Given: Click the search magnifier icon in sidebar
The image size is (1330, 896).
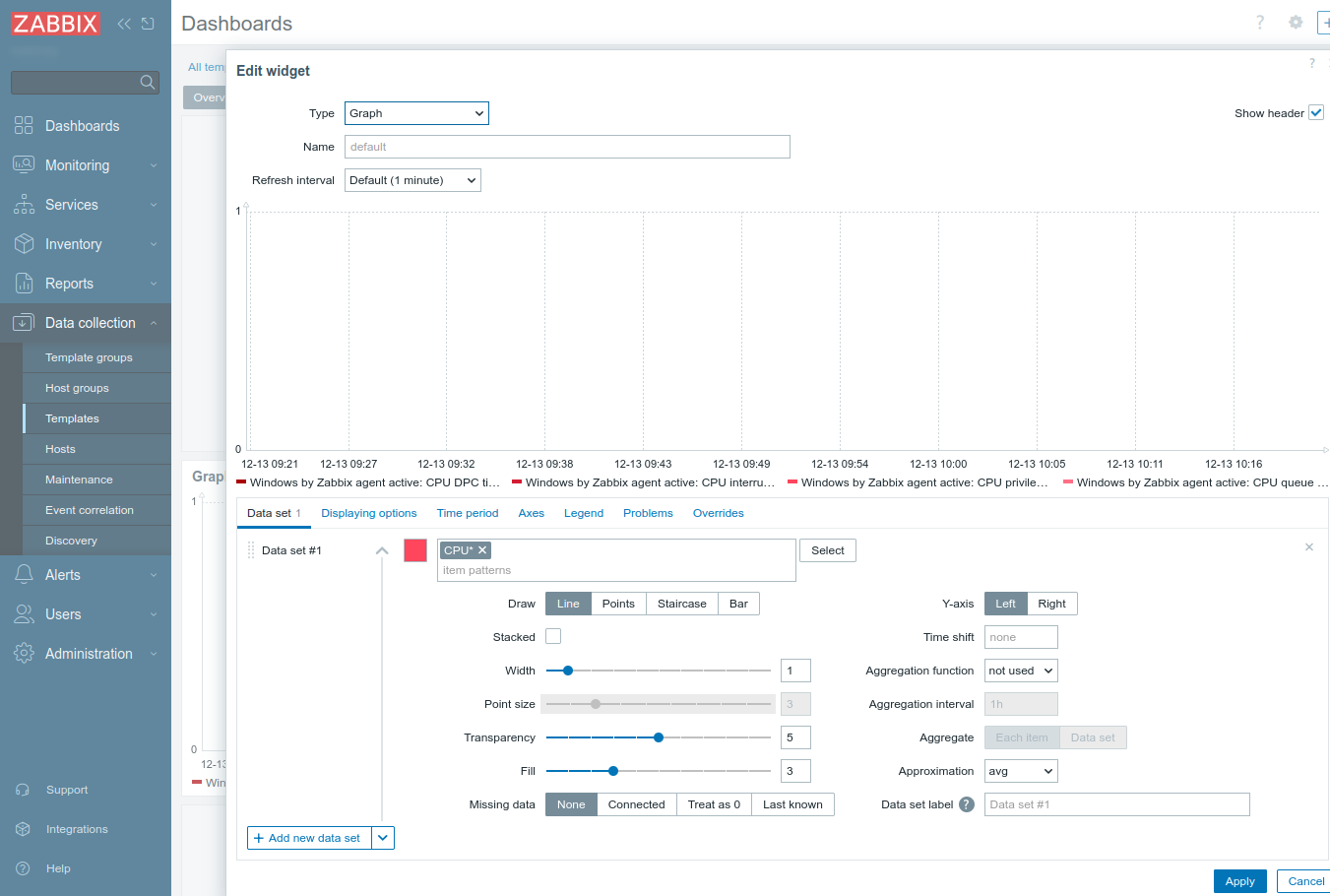Looking at the screenshot, I should [148, 82].
